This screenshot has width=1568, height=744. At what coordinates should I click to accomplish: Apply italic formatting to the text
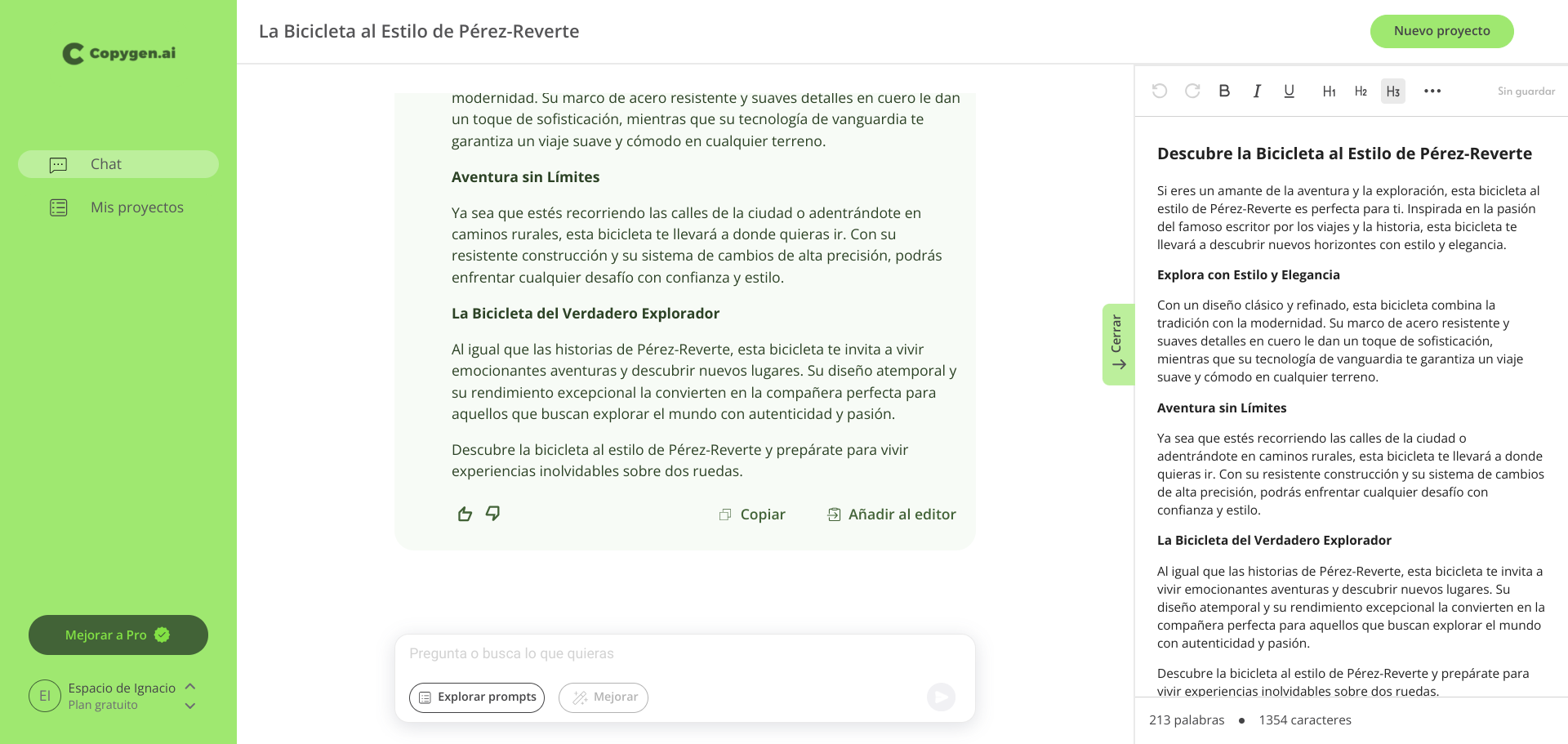1257,91
